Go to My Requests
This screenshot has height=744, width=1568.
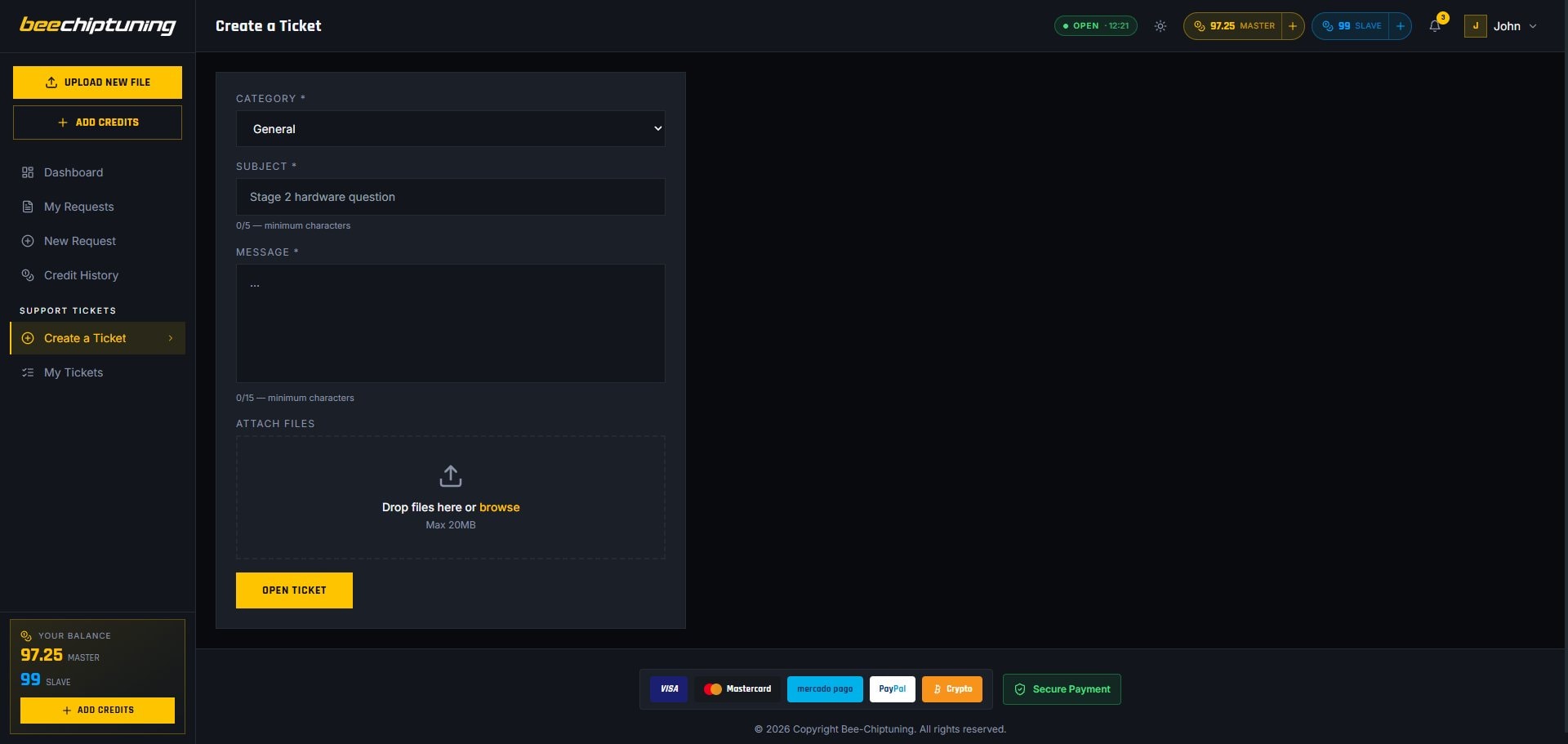coord(97,207)
